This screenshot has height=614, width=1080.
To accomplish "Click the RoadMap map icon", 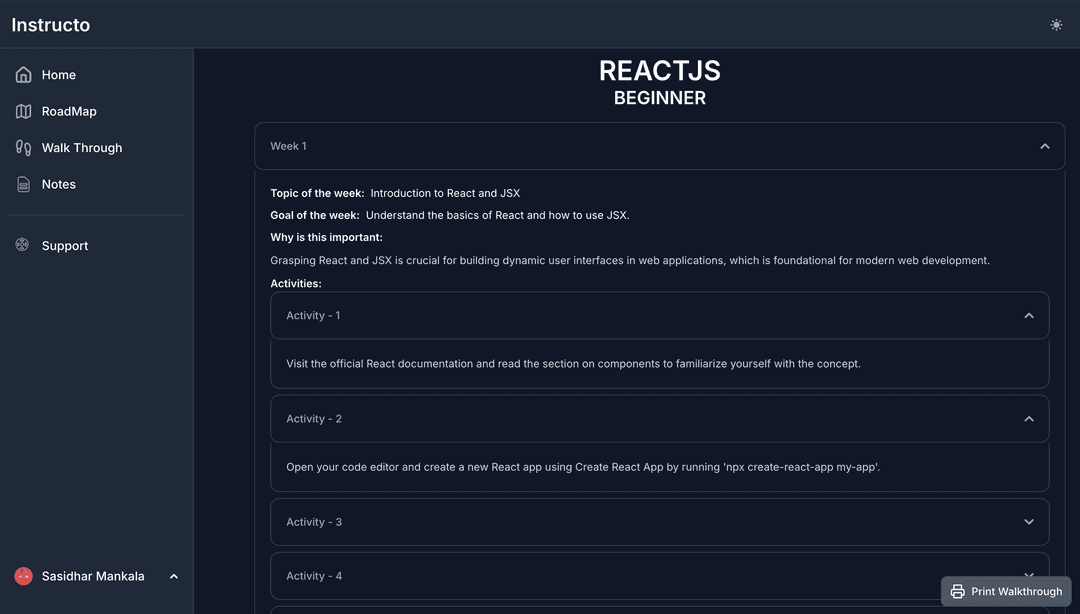I will click(x=23, y=111).
